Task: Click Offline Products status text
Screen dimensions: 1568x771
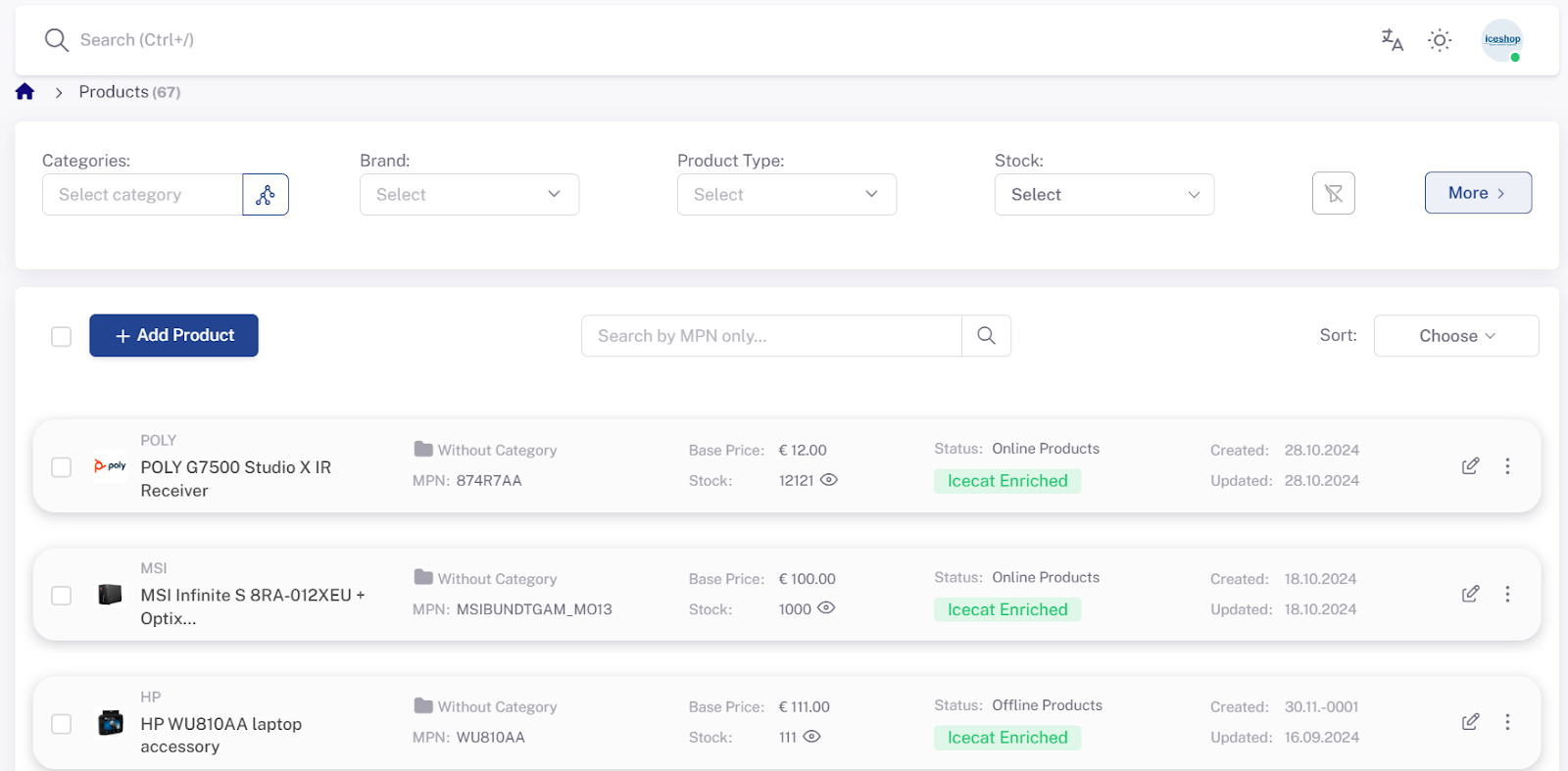Action: point(1047,705)
